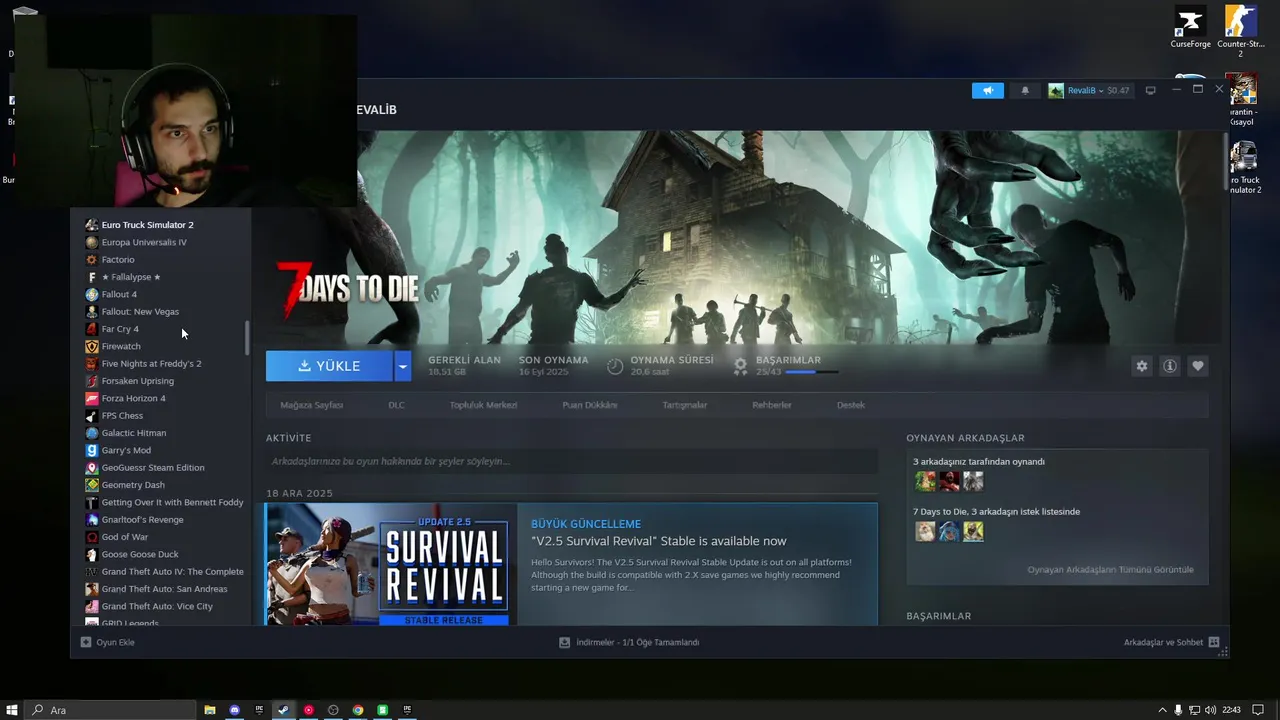Open the RevaliB account dropdown
Image resolution: width=1280 pixels, height=720 pixels.
click(x=1089, y=91)
